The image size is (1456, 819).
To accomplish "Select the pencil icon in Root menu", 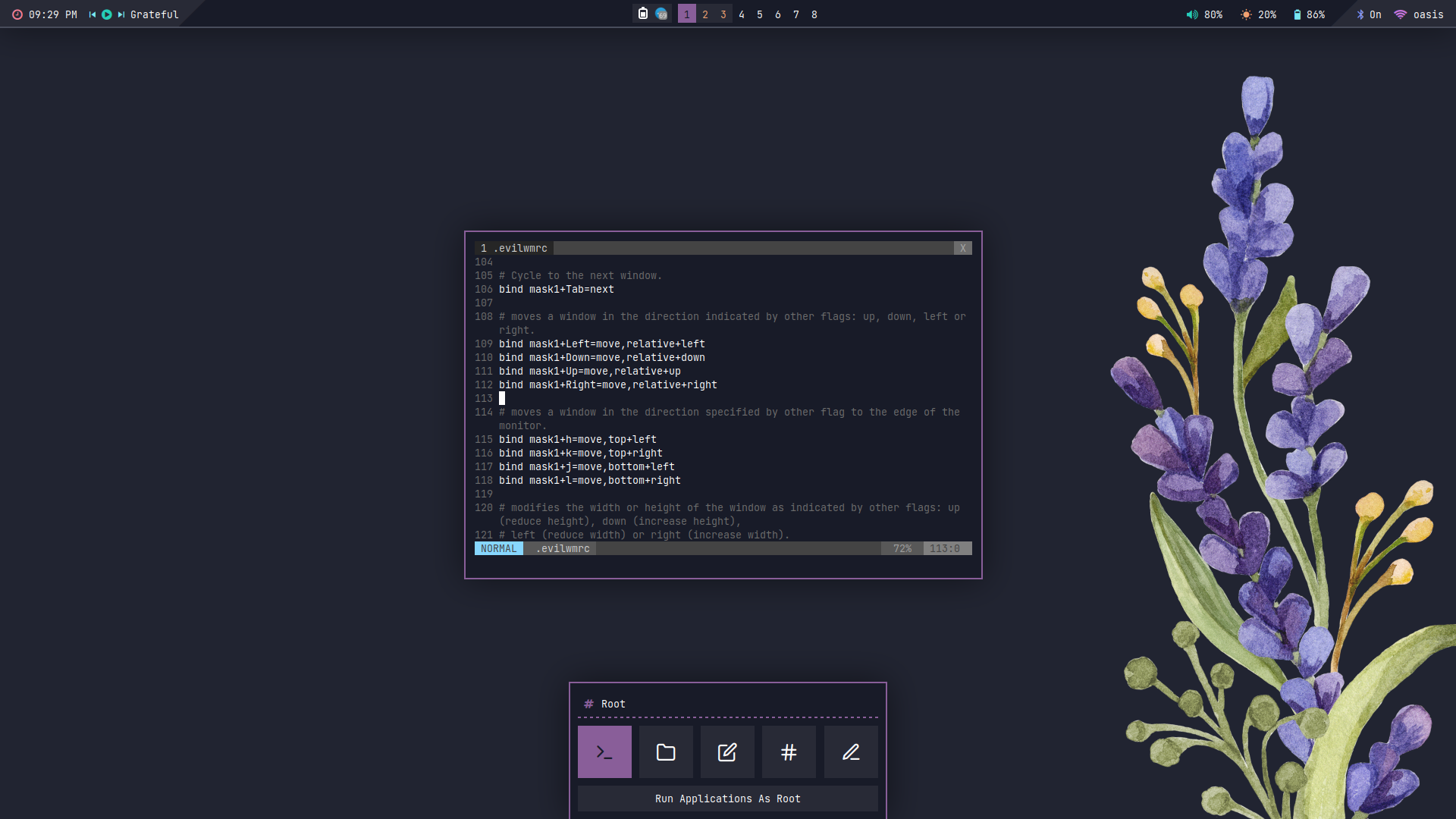I will pyautogui.click(x=851, y=752).
